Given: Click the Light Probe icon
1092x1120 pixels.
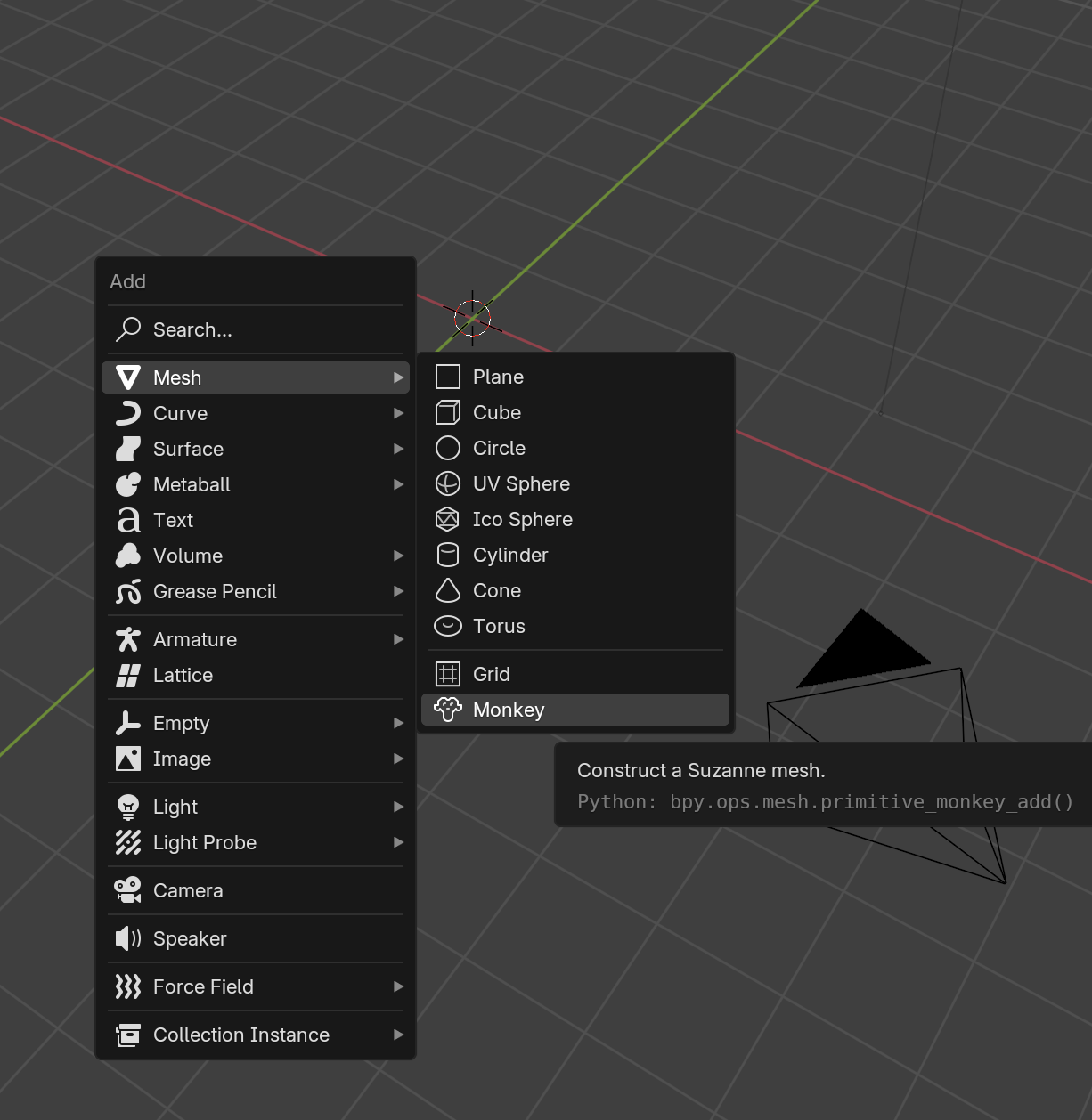Looking at the screenshot, I should pos(128,842).
